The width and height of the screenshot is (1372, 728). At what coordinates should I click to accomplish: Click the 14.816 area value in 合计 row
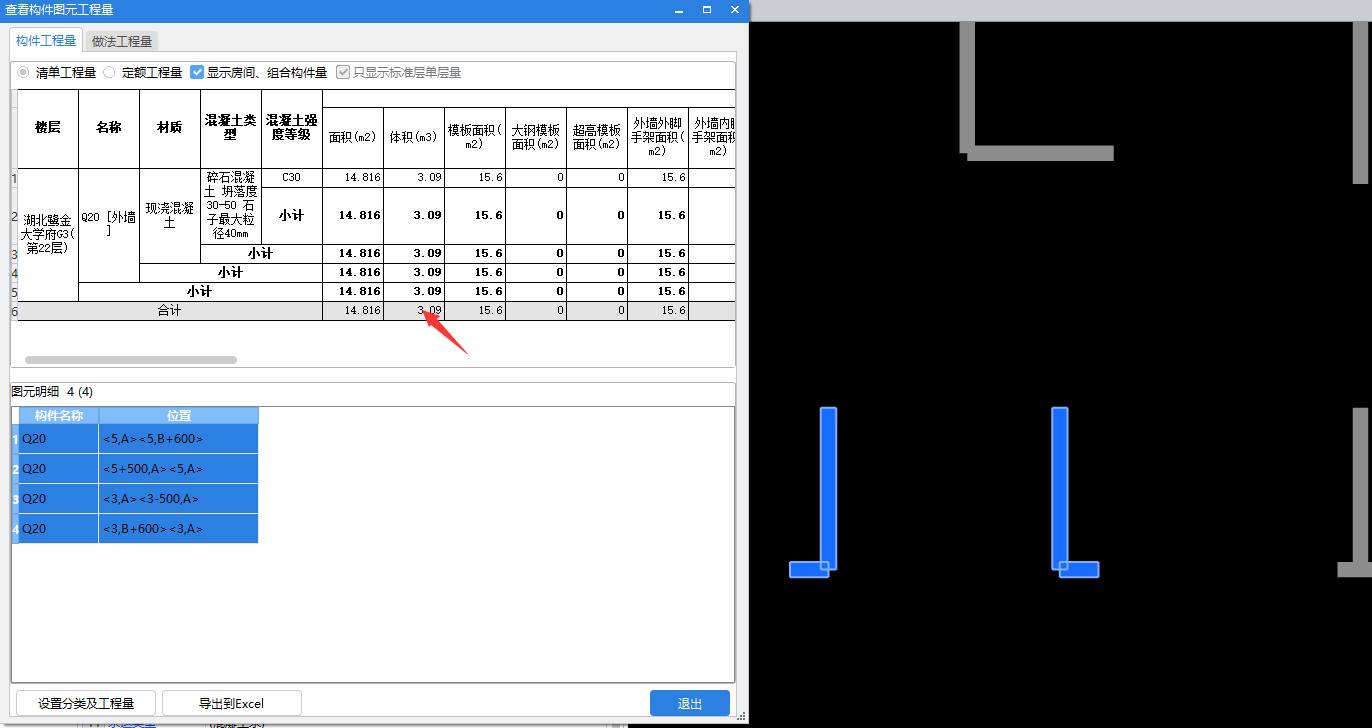(353, 311)
